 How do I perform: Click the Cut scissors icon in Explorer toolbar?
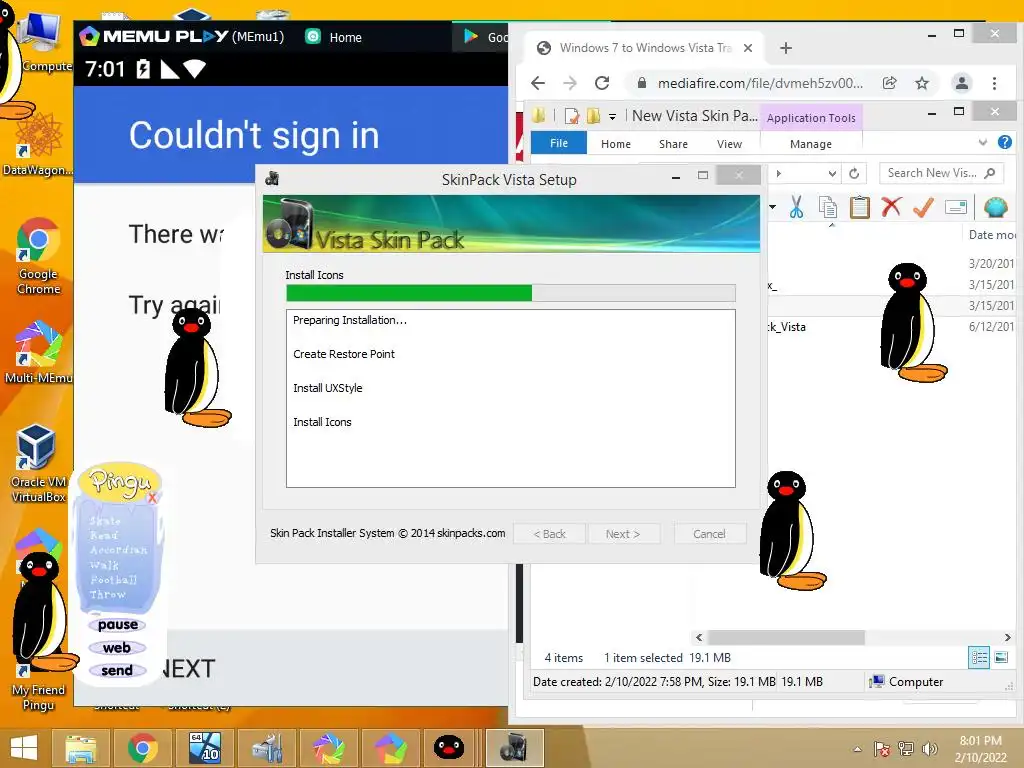pos(796,208)
